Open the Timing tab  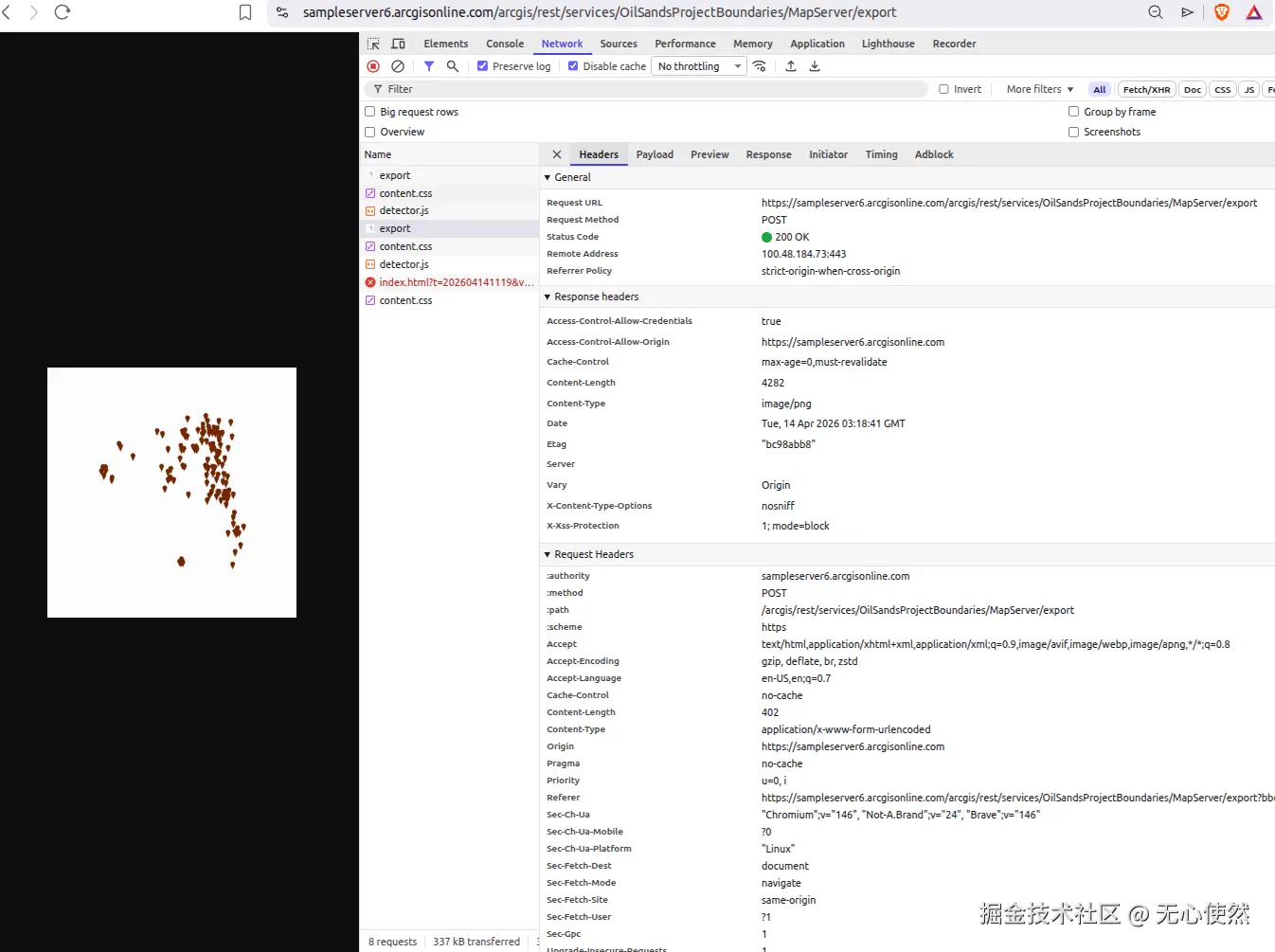coord(882,154)
